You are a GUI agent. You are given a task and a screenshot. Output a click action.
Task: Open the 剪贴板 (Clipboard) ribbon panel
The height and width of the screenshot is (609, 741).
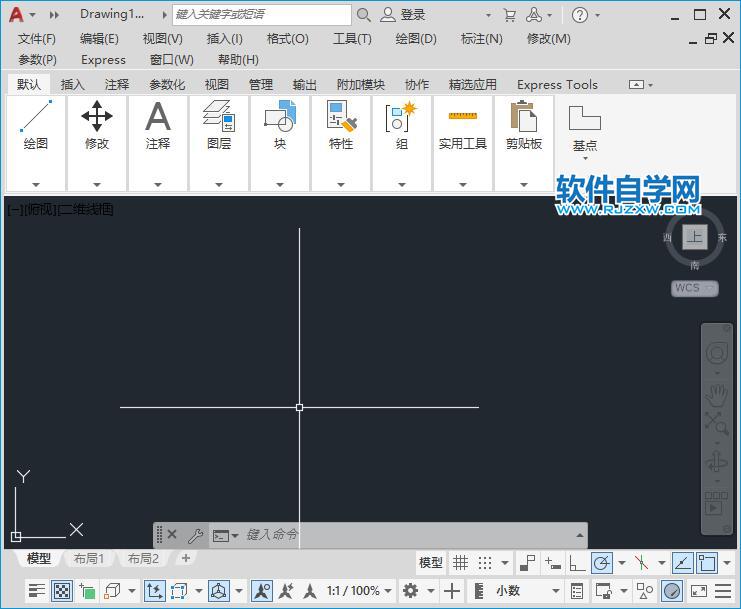click(524, 125)
